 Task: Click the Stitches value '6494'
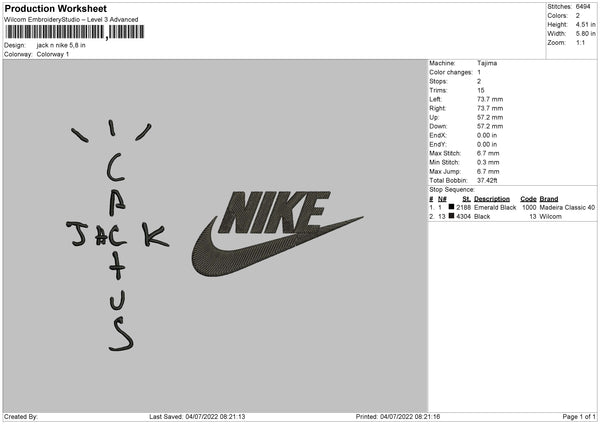[583, 7]
